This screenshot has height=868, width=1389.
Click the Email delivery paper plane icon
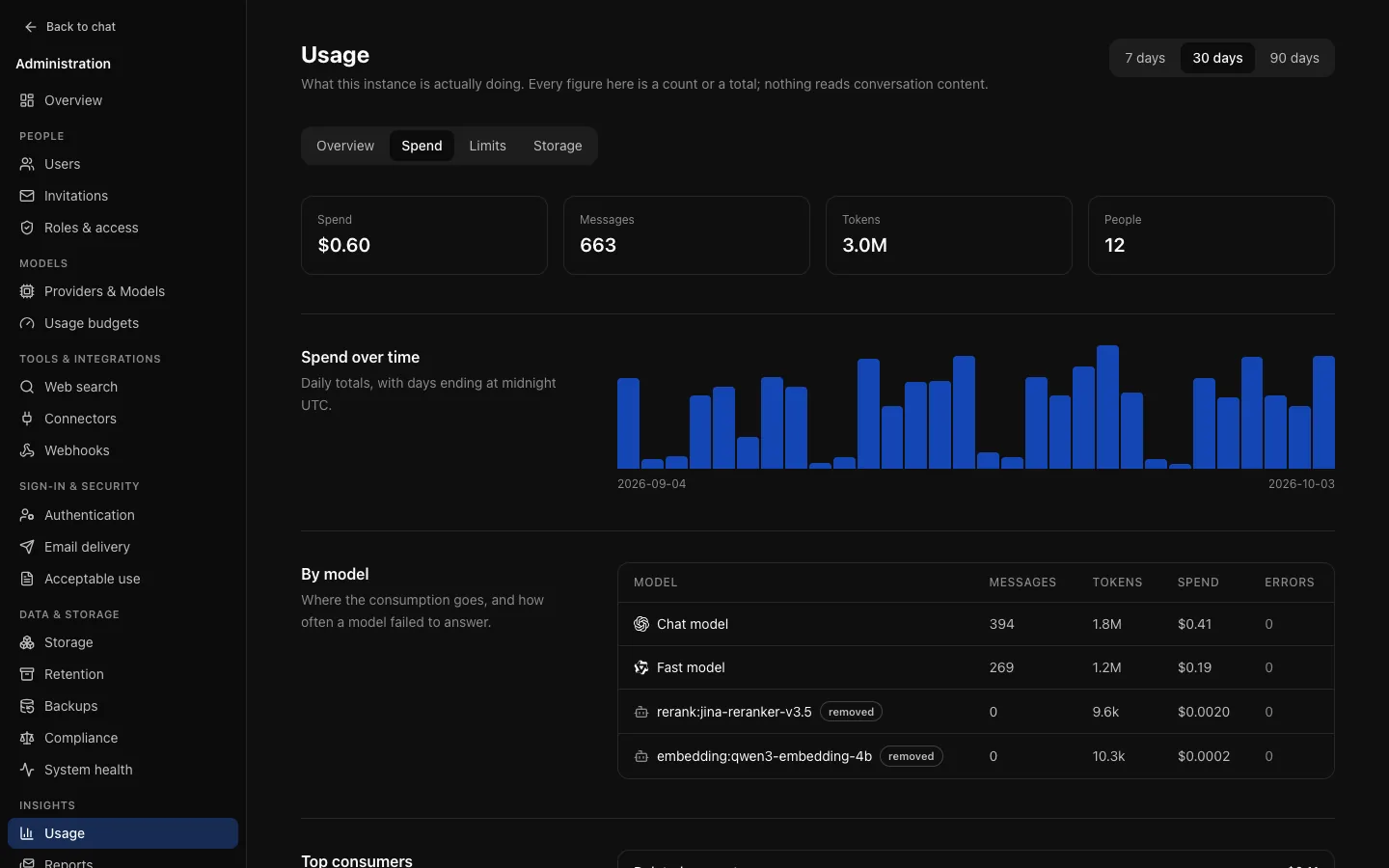[27, 547]
